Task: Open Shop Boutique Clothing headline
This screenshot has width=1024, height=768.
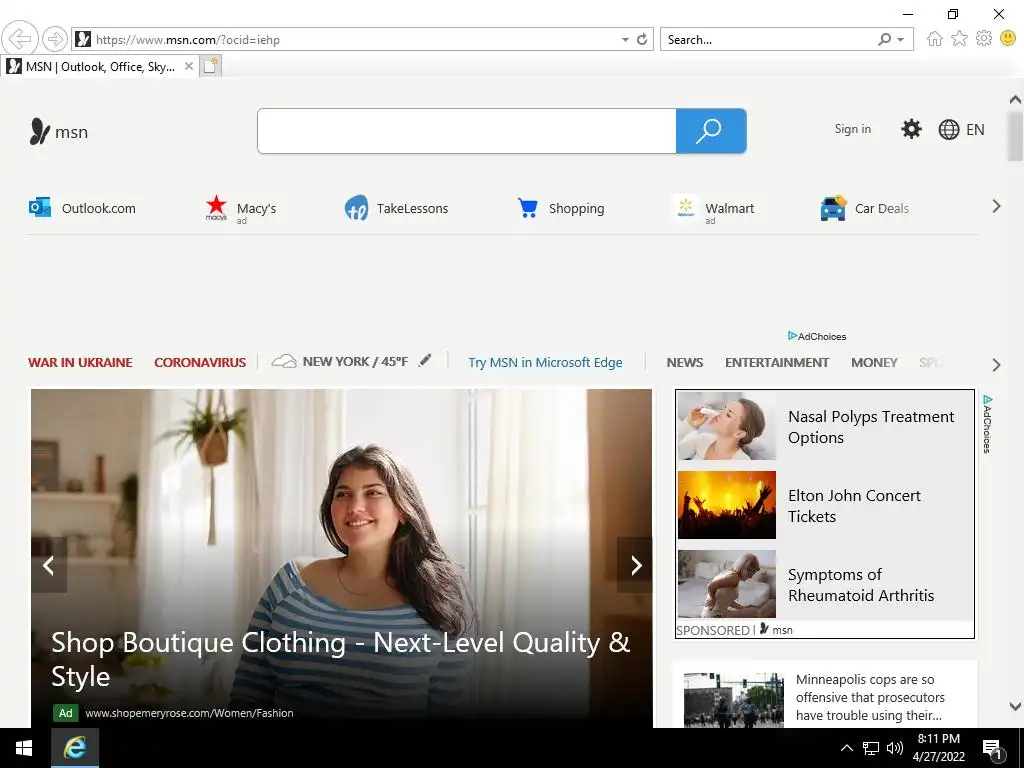Action: click(340, 659)
